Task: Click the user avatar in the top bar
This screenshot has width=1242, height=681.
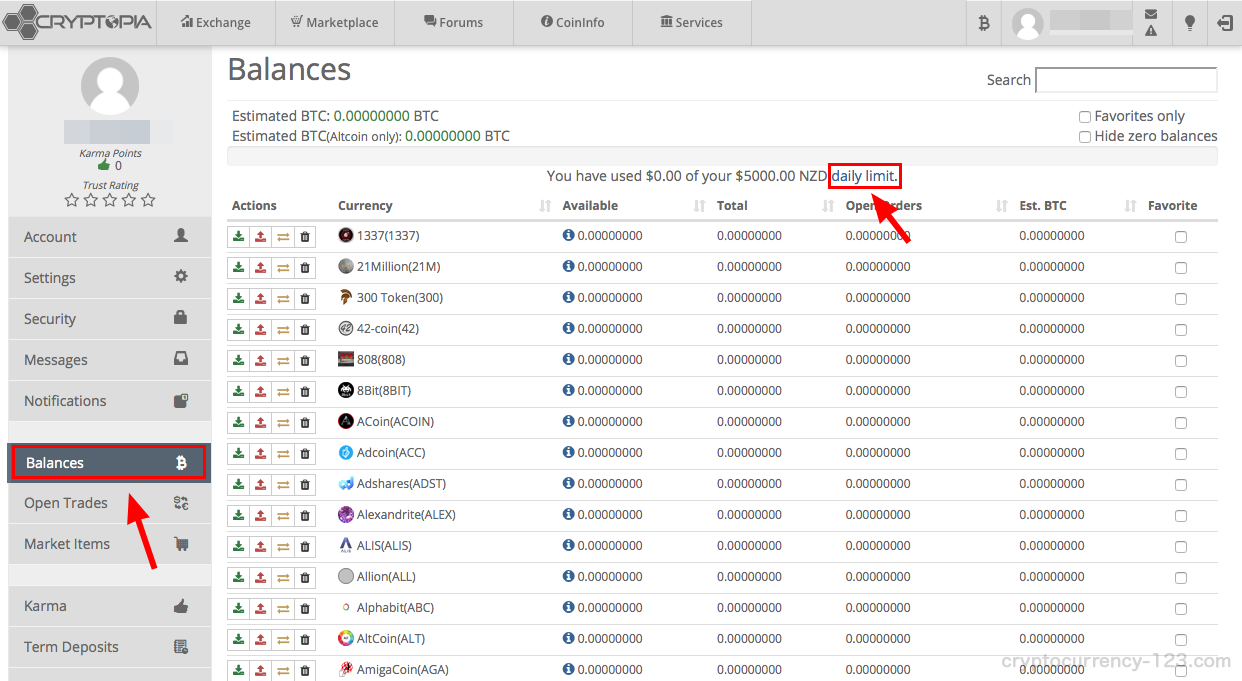Action: point(1027,23)
